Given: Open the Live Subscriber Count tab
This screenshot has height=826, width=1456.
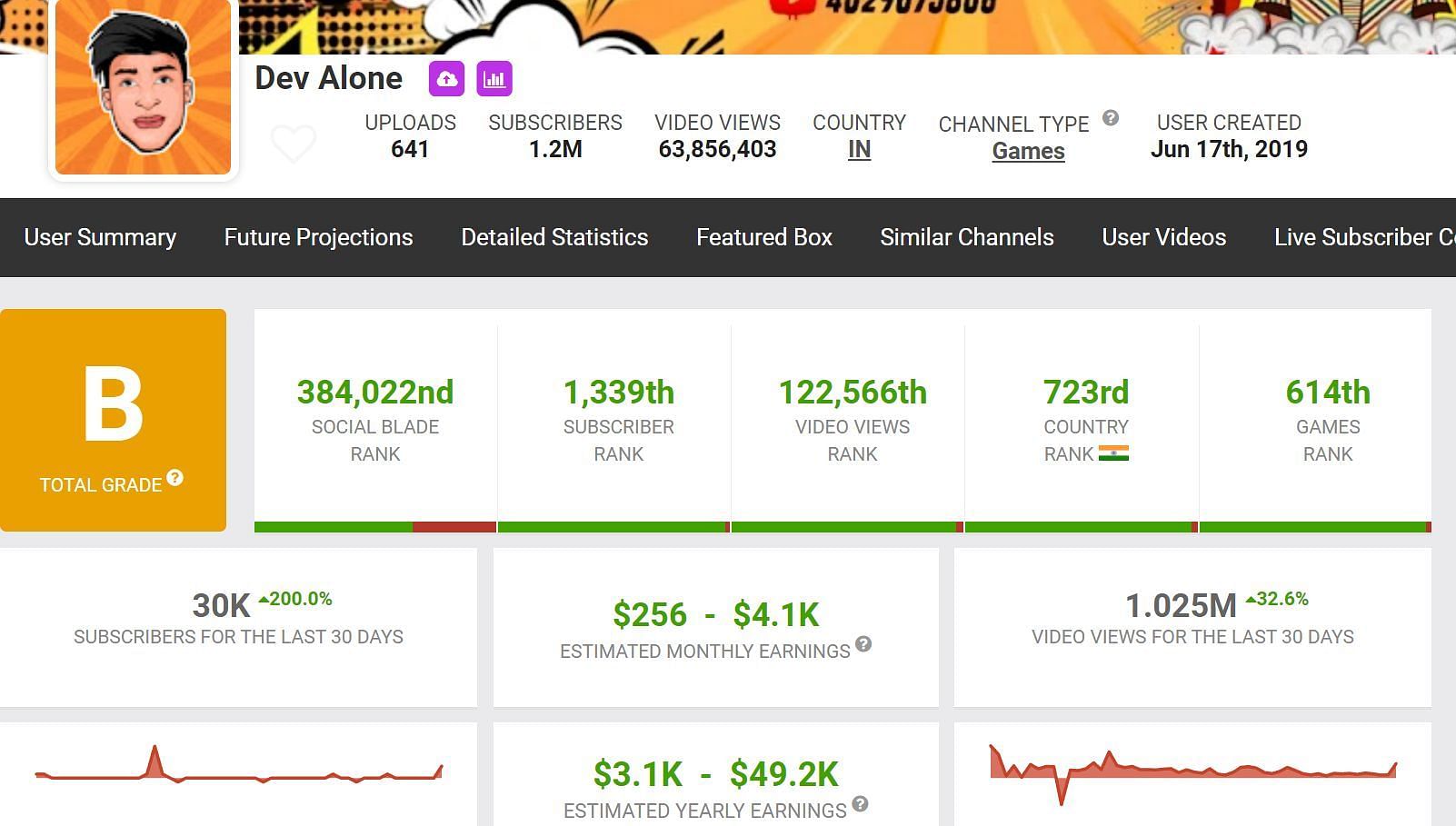Looking at the screenshot, I should (x=1363, y=237).
